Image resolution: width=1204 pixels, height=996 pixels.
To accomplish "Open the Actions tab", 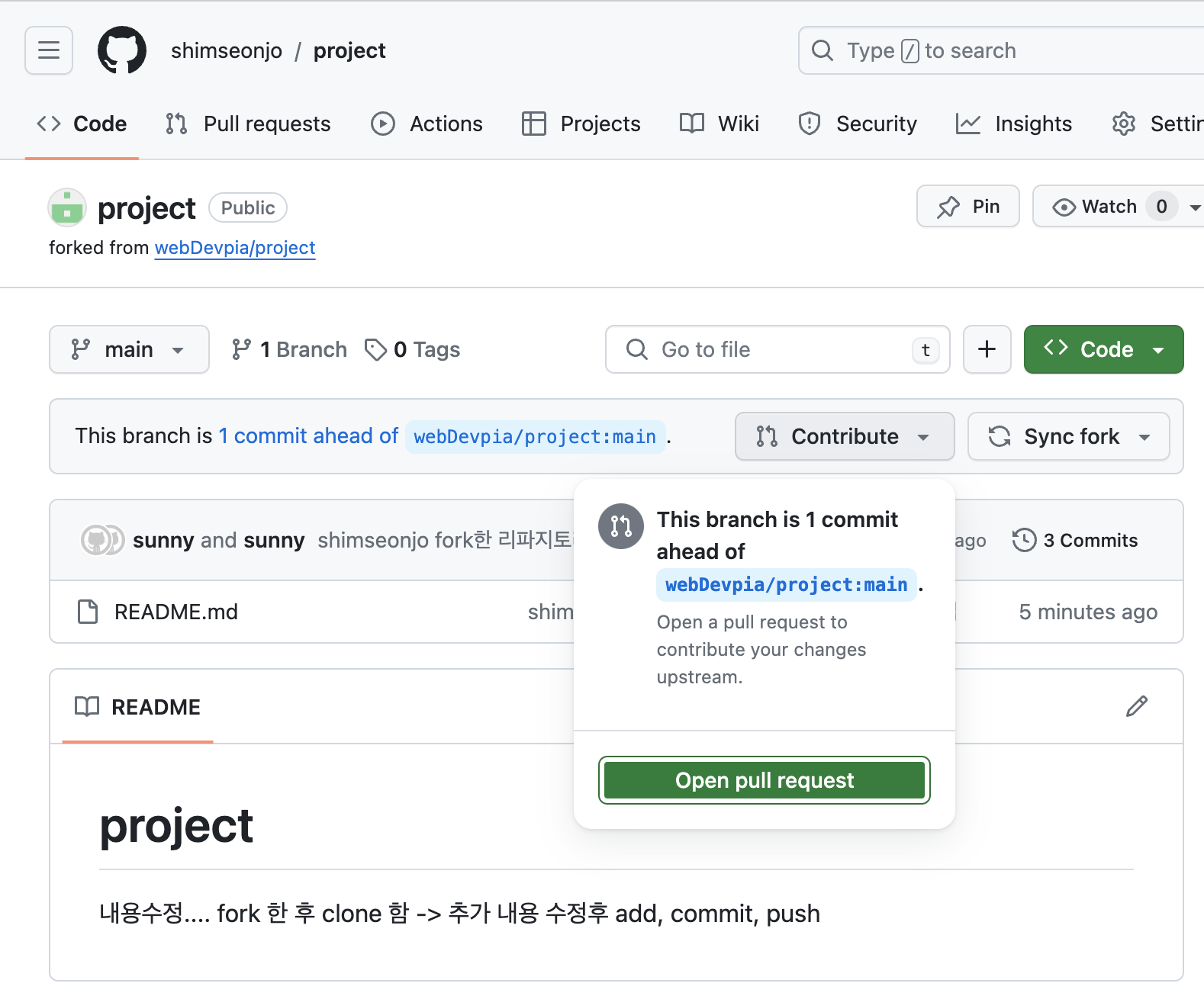I will pos(427,124).
